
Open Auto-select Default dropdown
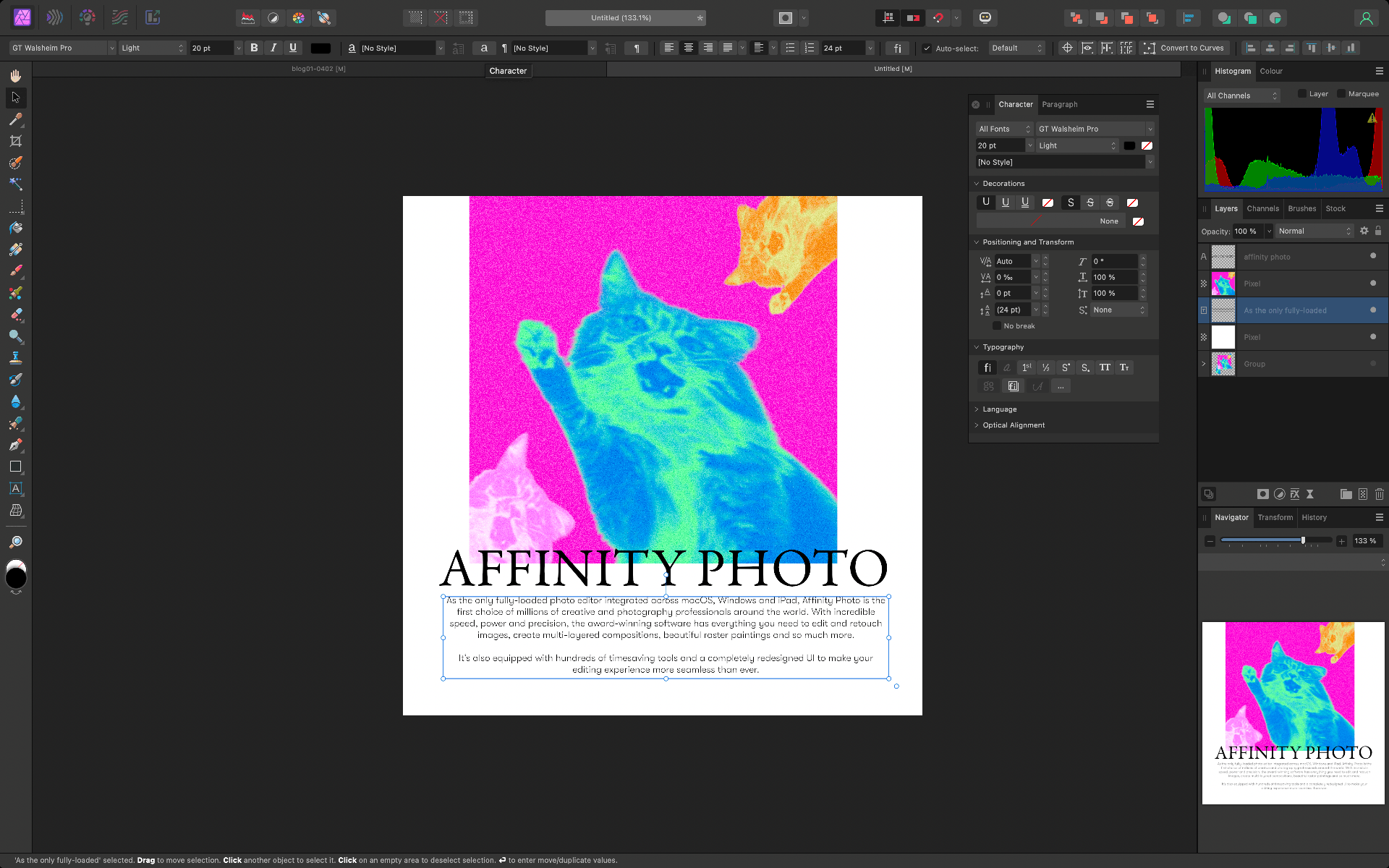point(1017,48)
